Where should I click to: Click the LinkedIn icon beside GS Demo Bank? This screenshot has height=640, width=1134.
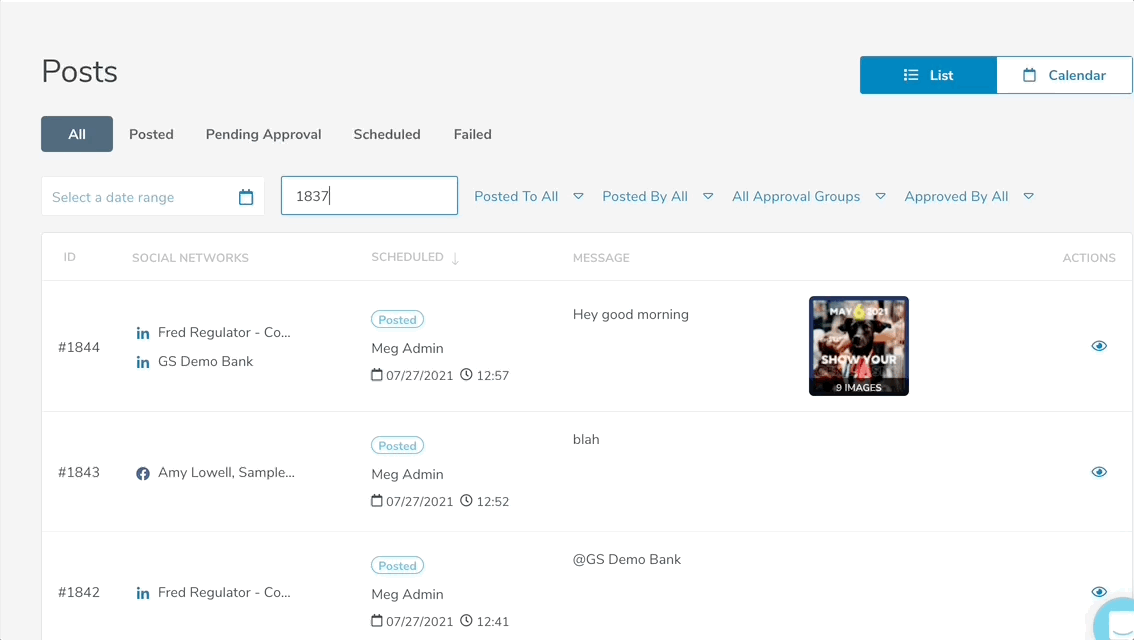[143, 362]
